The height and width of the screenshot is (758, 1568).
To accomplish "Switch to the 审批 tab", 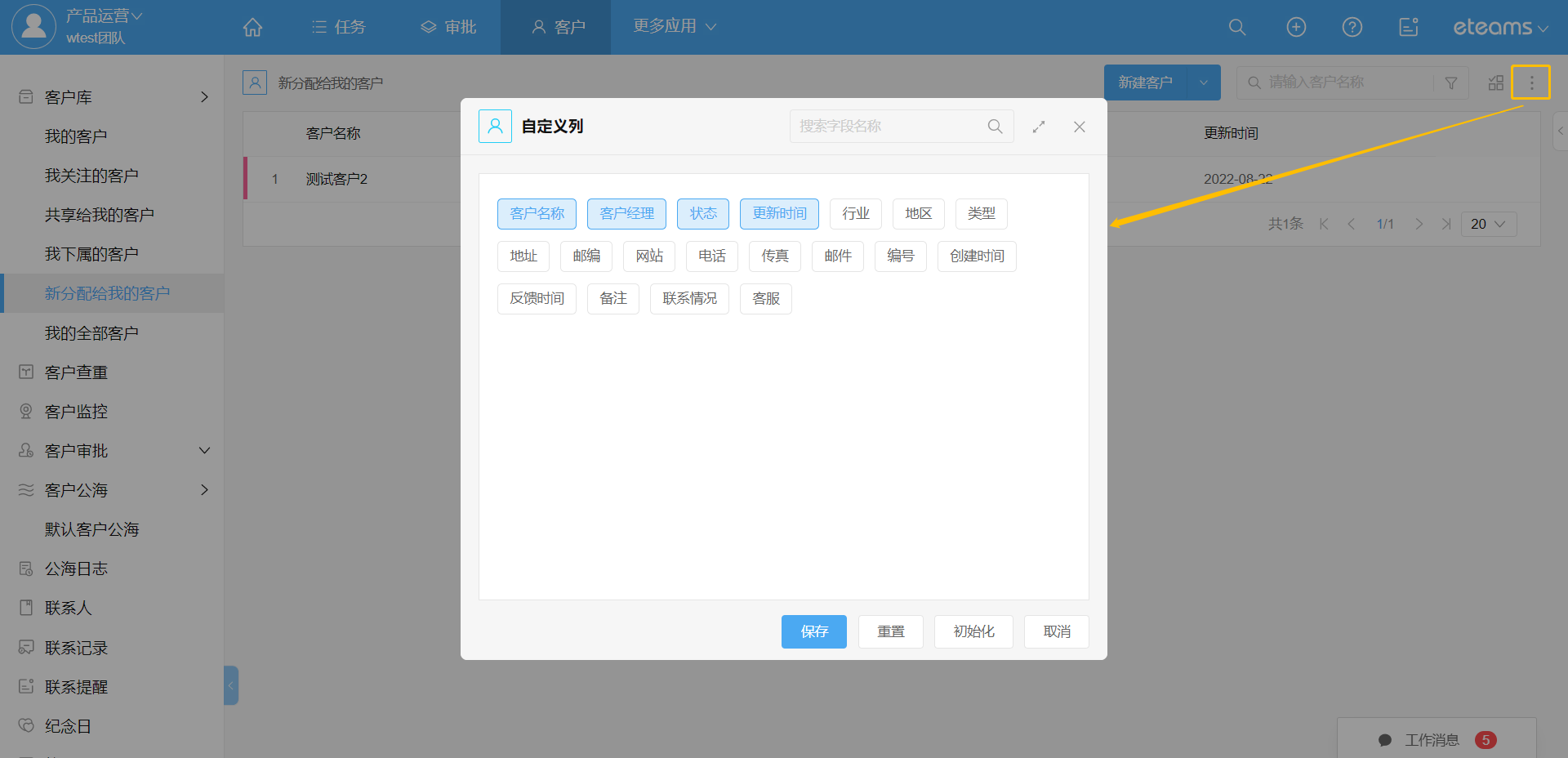I will coord(448,27).
